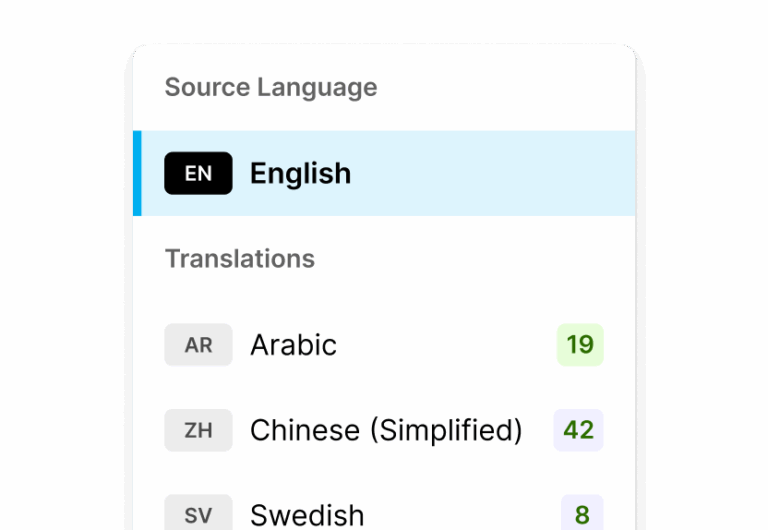Click the blue selection bar beside English

click(137, 173)
